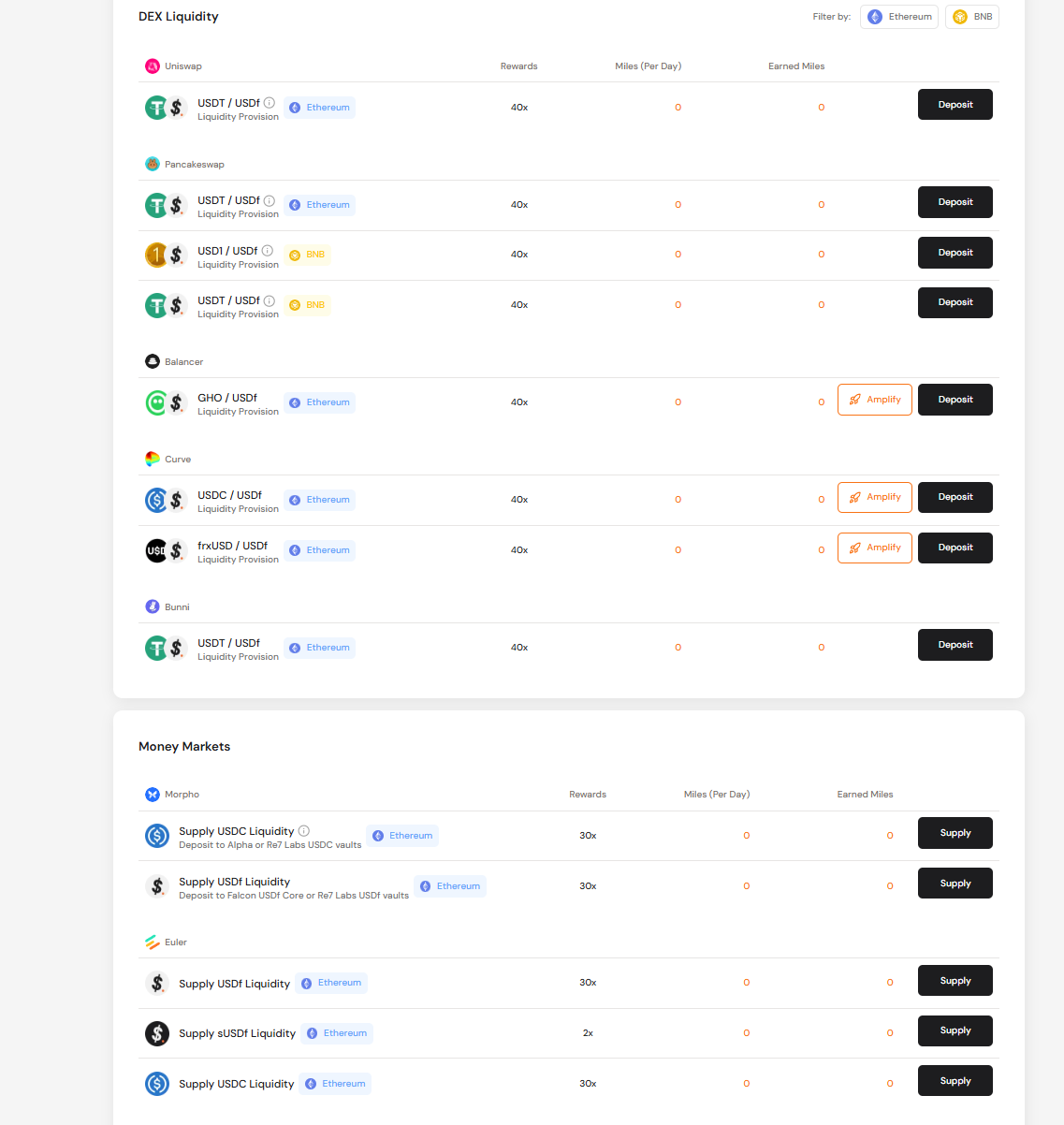Click the Morpho logo icon

tap(153, 795)
